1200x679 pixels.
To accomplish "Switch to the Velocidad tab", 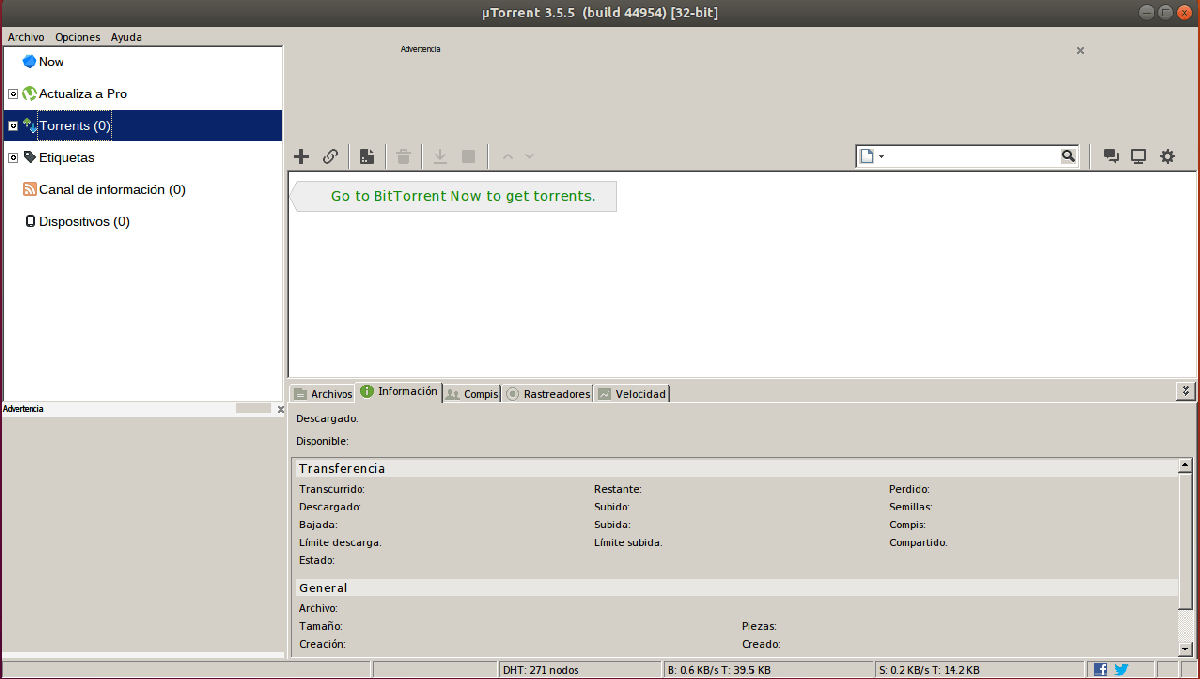I will 638,393.
